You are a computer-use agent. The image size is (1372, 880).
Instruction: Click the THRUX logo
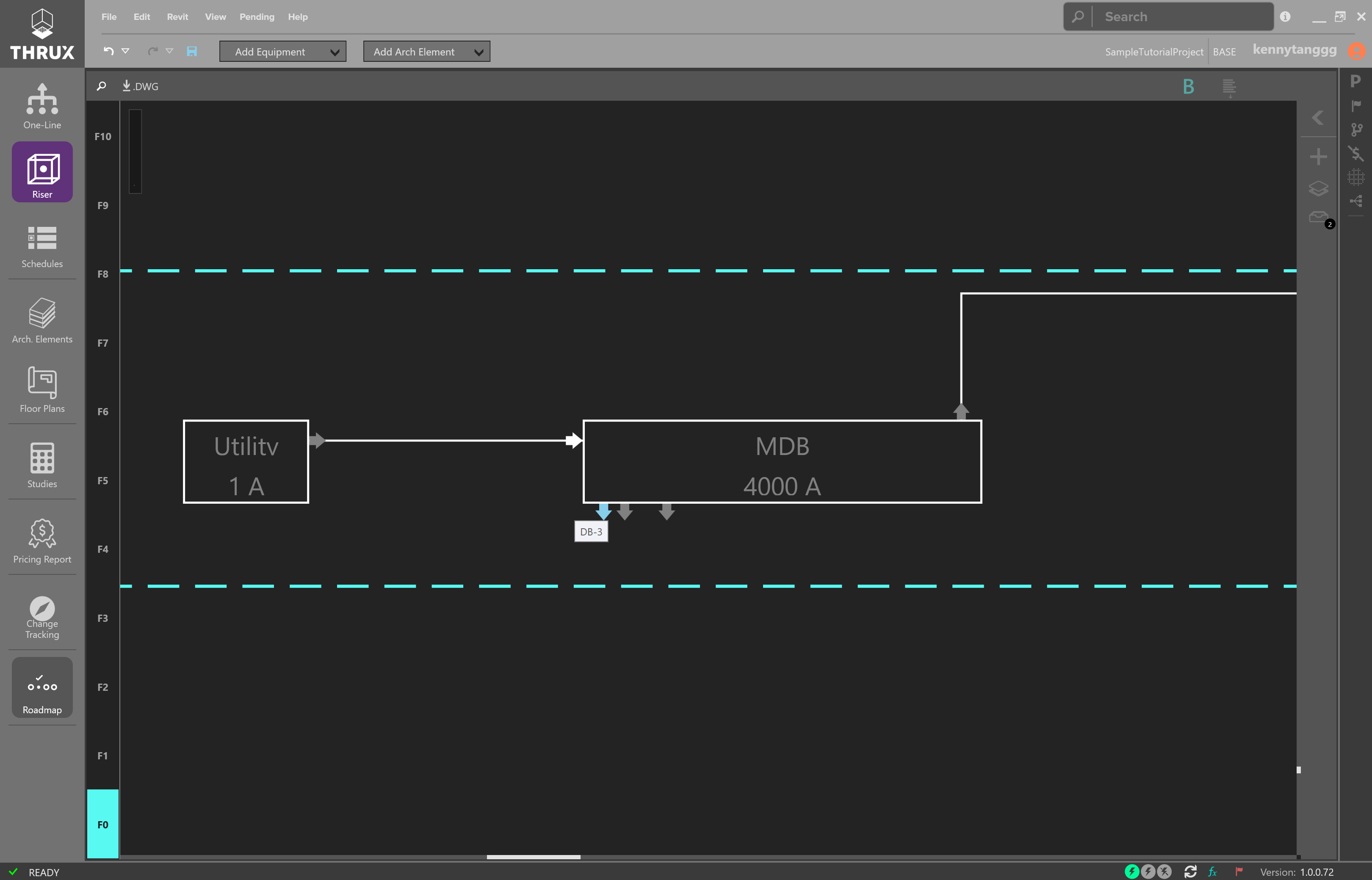[x=42, y=34]
